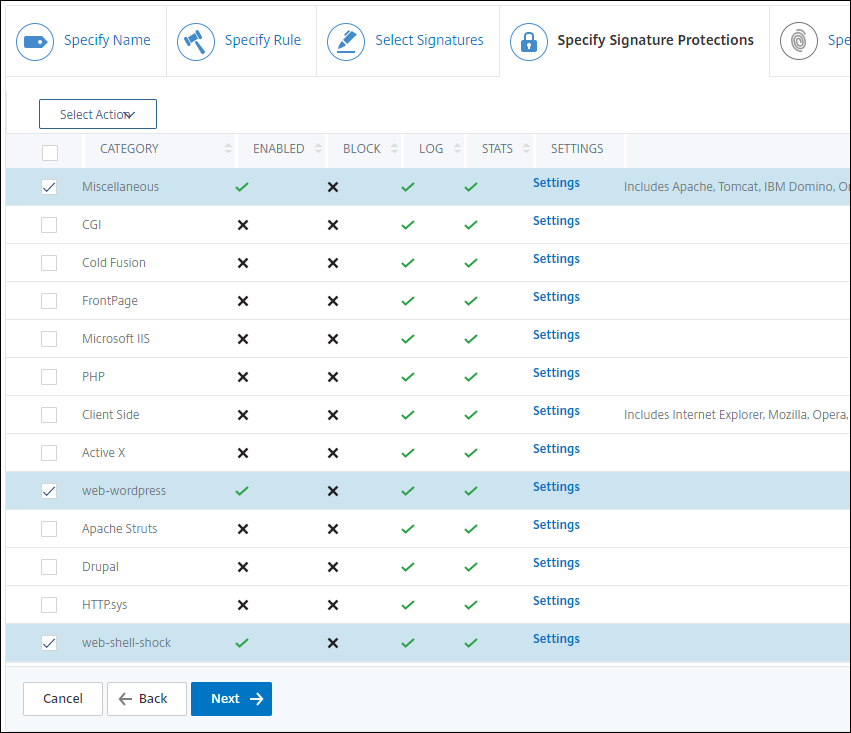Click the Block X icon for web-wordpress

point(333,491)
